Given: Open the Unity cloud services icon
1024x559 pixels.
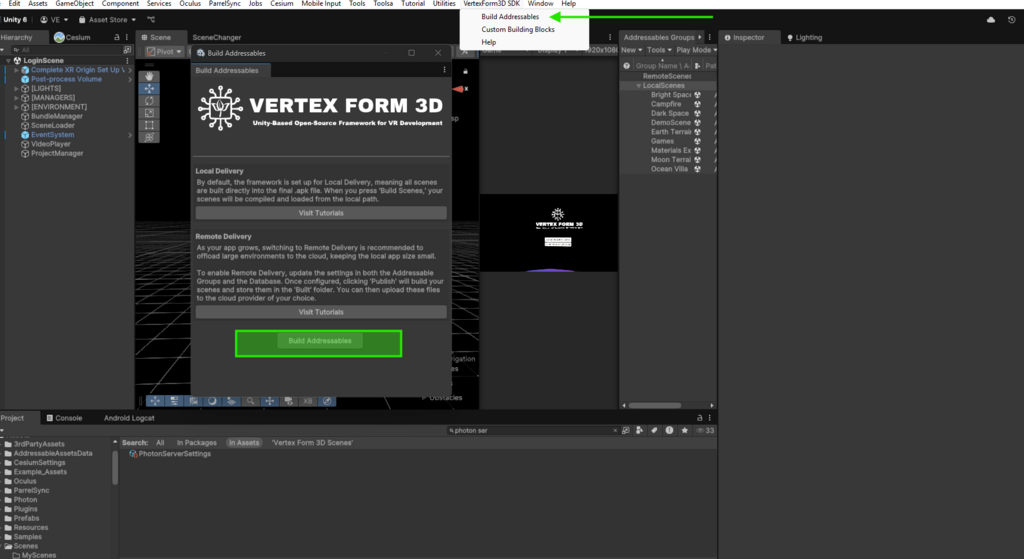Looking at the screenshot, I should click(991, 19).
